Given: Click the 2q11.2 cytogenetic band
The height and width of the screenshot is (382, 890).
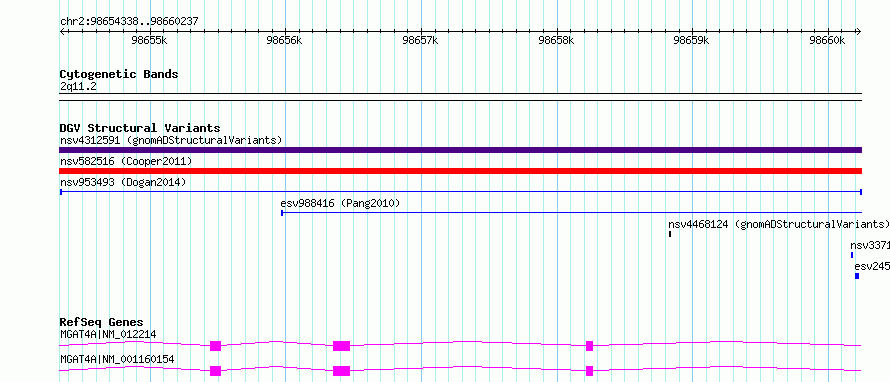Looking at the screenshot, I should coord(460,96).
